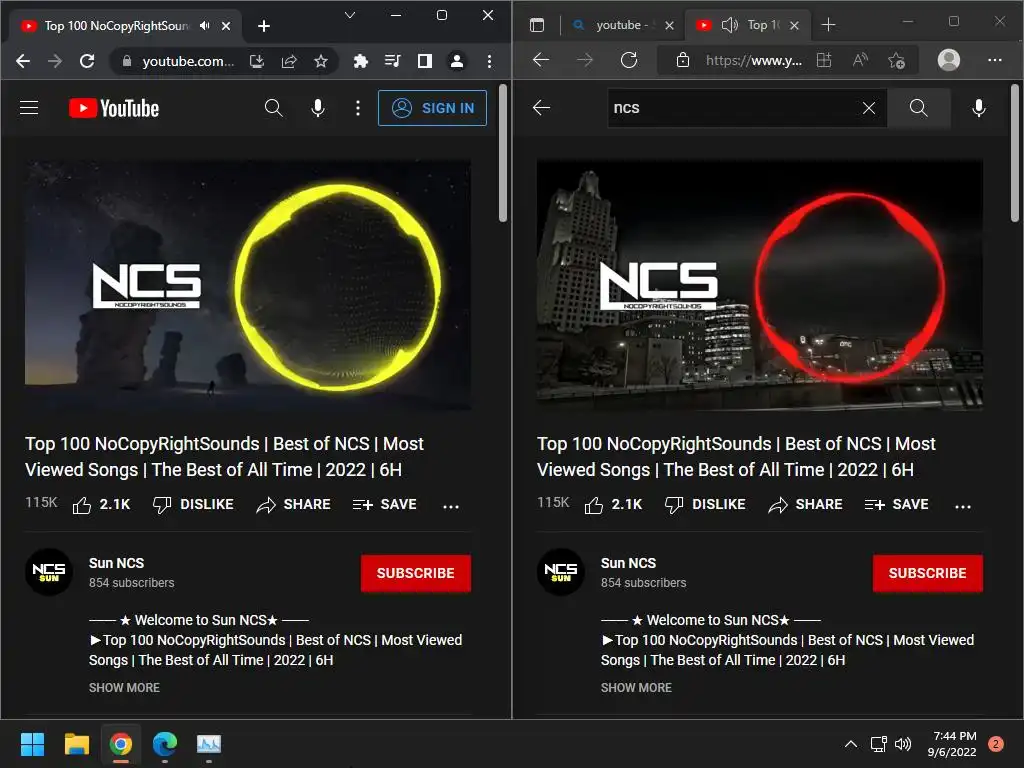Open Edge settings and more menu
Image resolution: width=1024 pixels, height=768 pixels.
click(x=995, y=60)
